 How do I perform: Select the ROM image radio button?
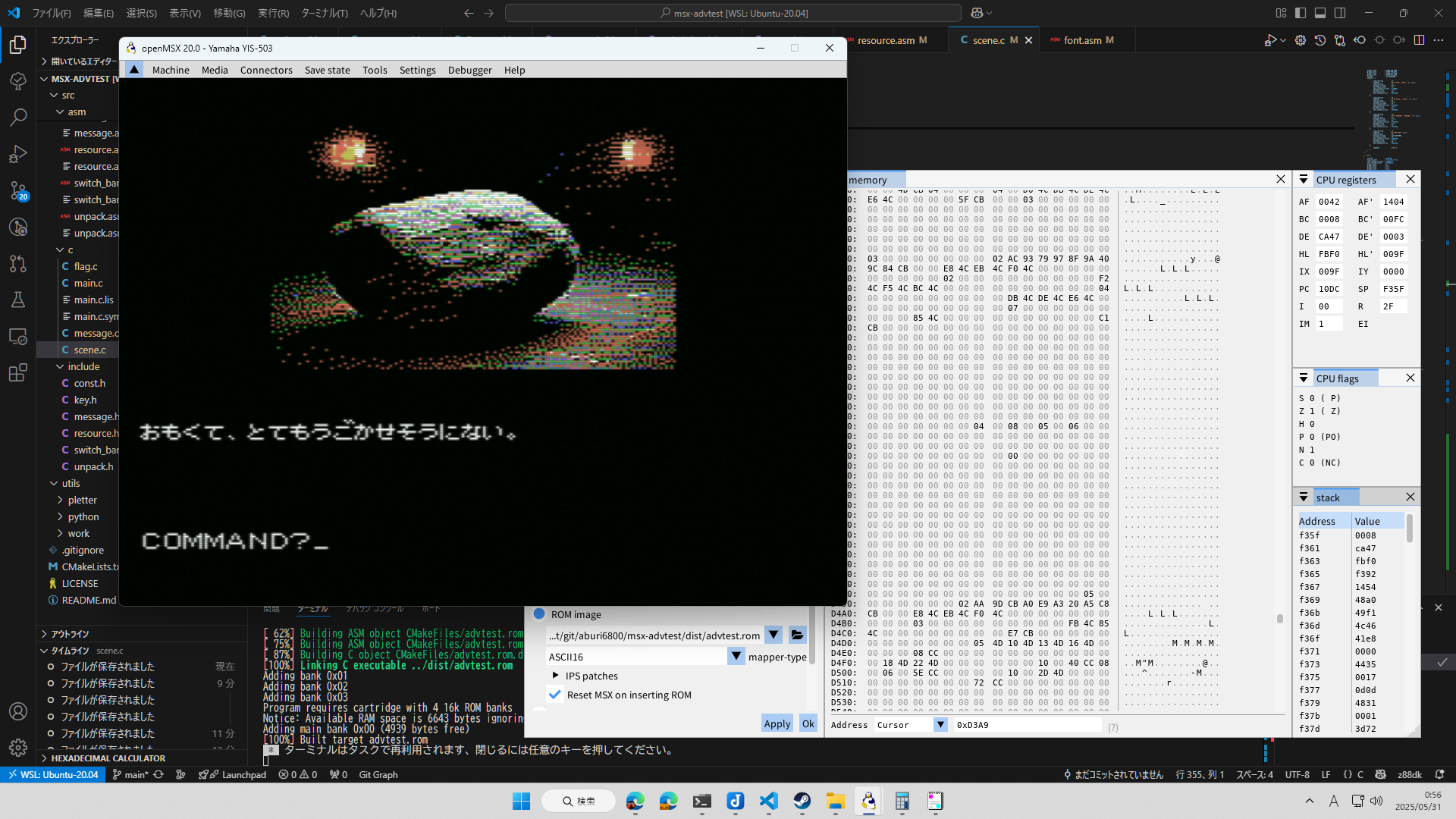click(539, 614)
